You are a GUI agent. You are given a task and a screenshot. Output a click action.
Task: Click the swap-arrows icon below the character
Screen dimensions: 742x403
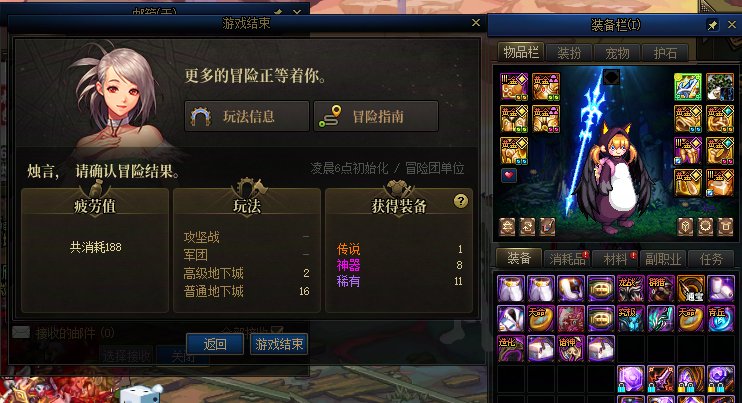click(527, 227)
